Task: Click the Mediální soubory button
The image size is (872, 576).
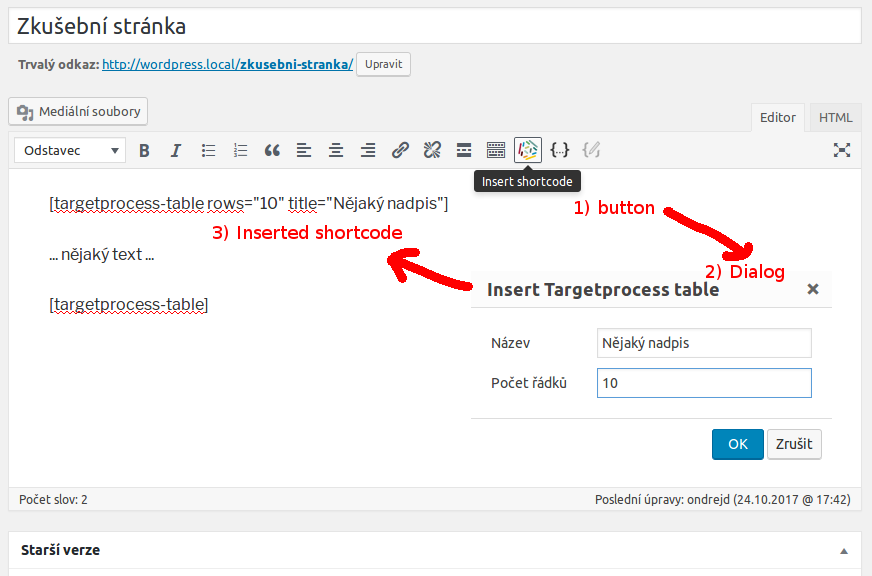Action: [x=78, y=111]
